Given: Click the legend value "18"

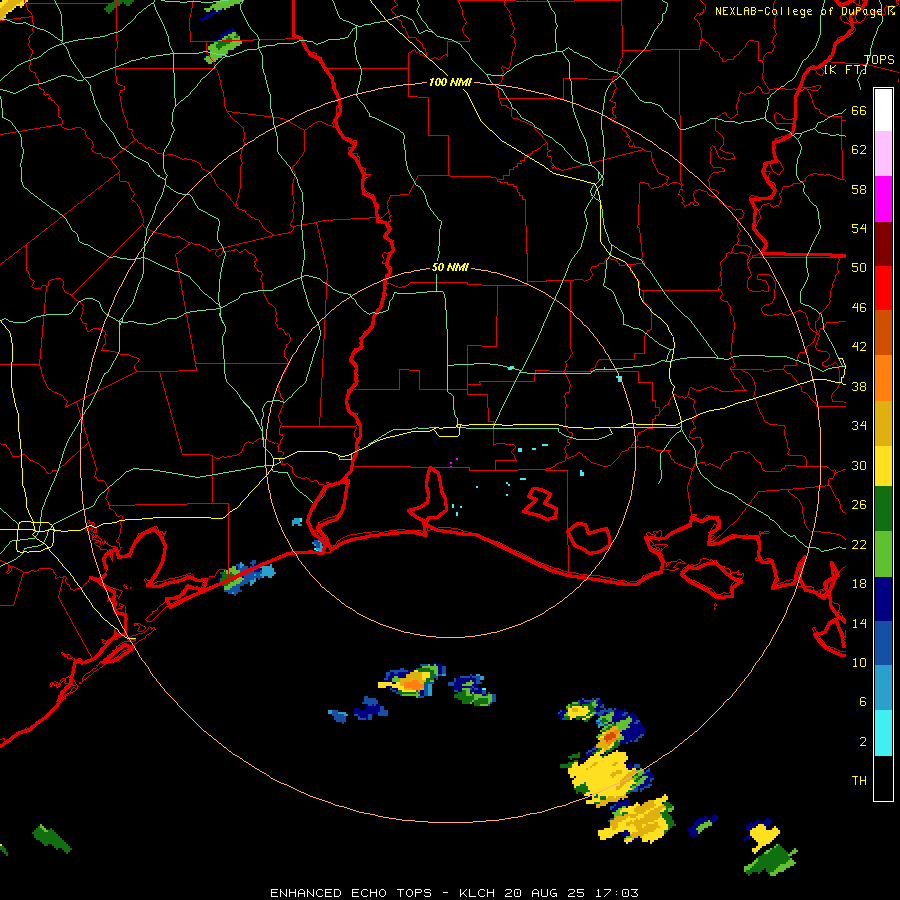Looking at the screenshot, I should (x=859, y=584).
